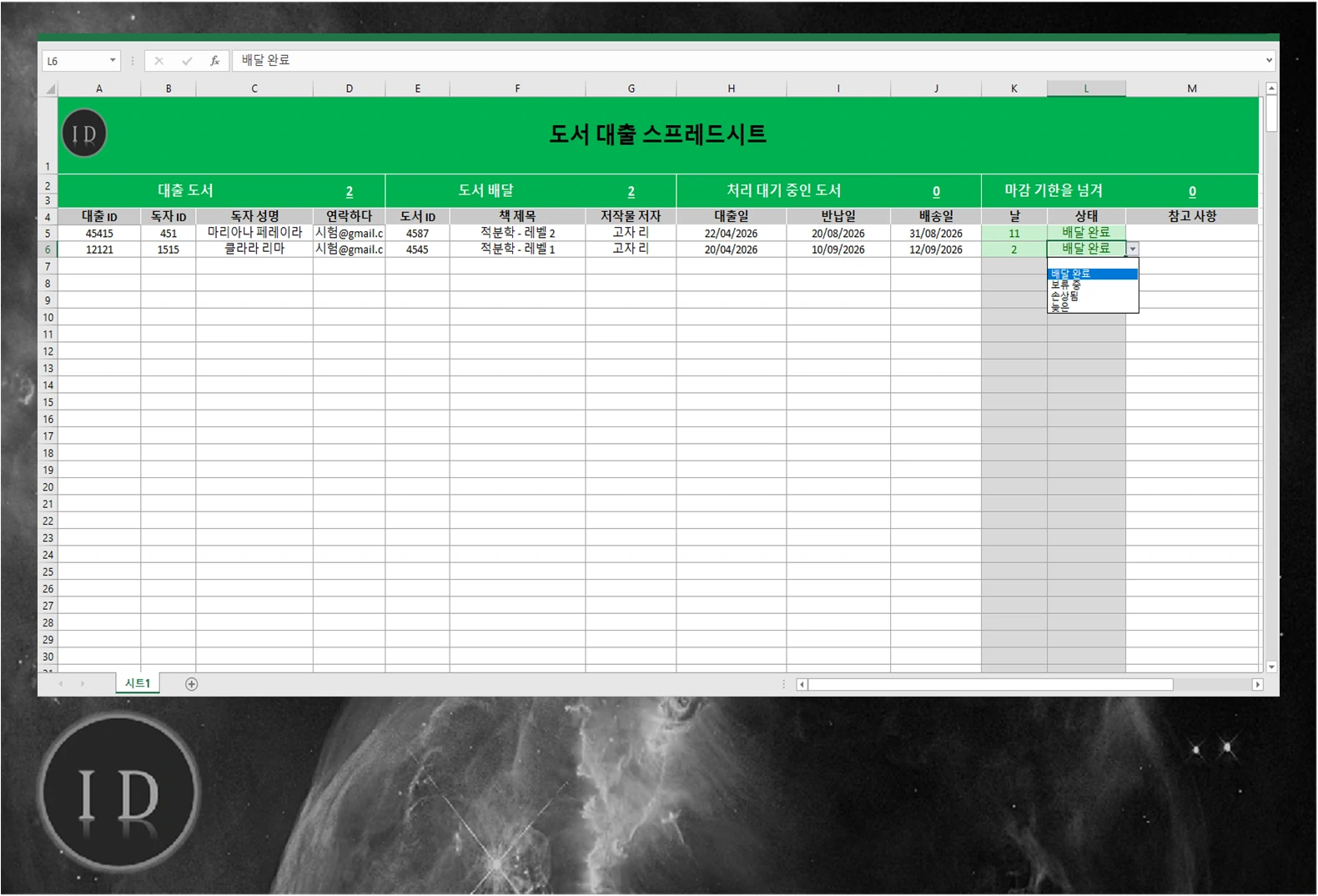
Task: Click cell containing 45415
Action: click(x=99, y=234)
